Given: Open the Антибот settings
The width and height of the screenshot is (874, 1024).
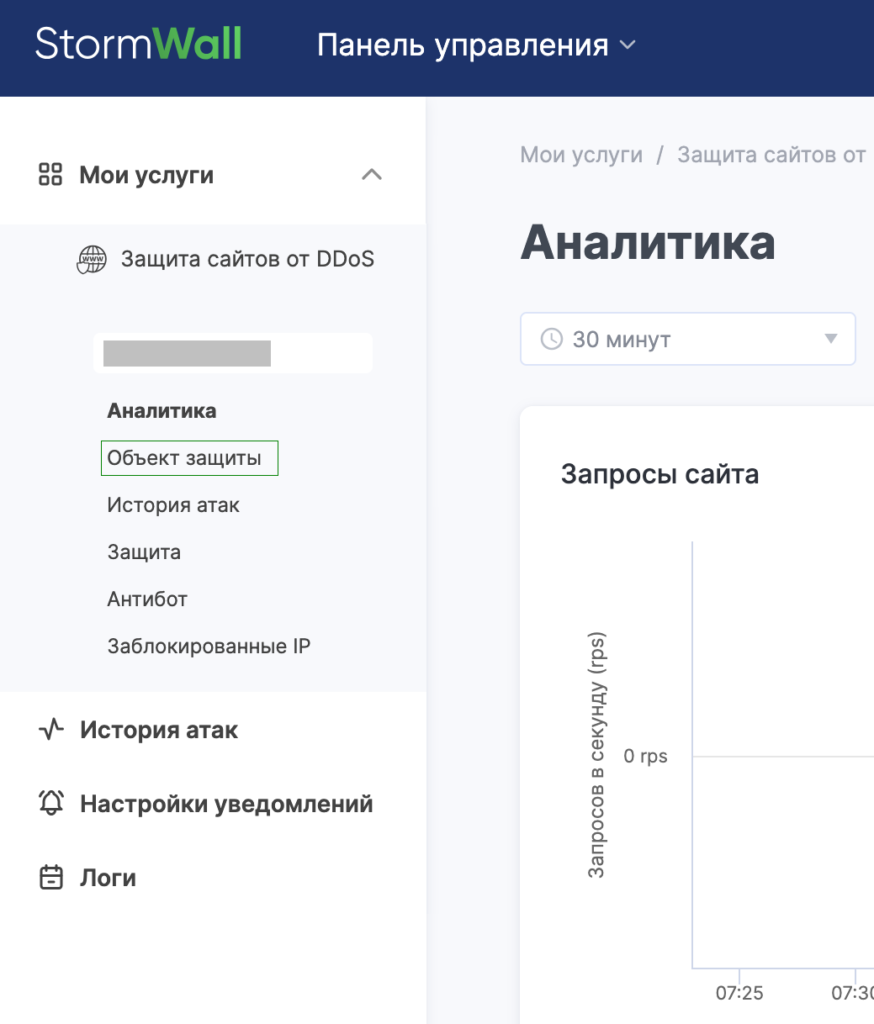Looking at the screenshot, I should pyautogui.click(x=147, y=599).
